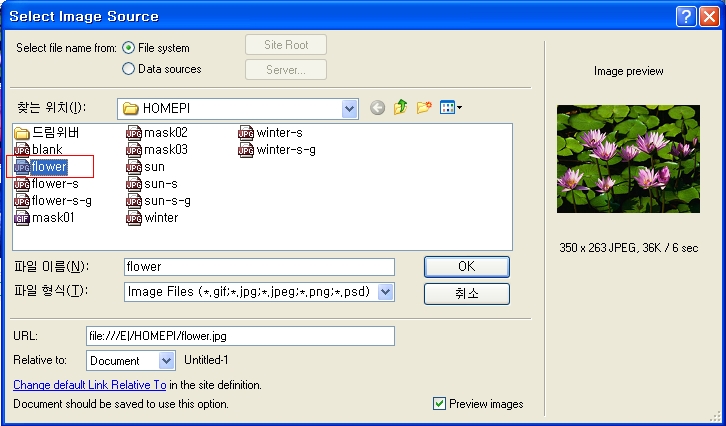Open the Image Files type dropdown
This screenshot has width=726, height=426.
[x=386, y=292]
